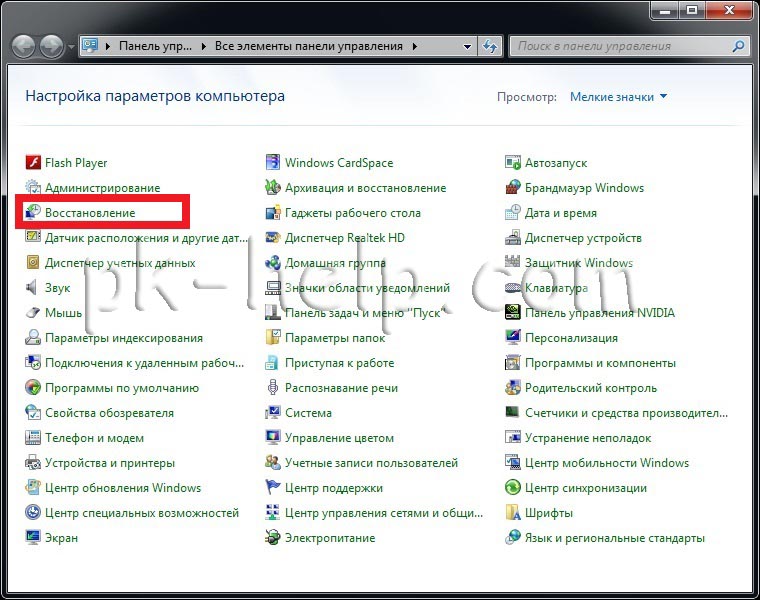Viewport: 760px width, 600px height.
Task: Click the Mouse (Мышь) icon
Action: 33,313
